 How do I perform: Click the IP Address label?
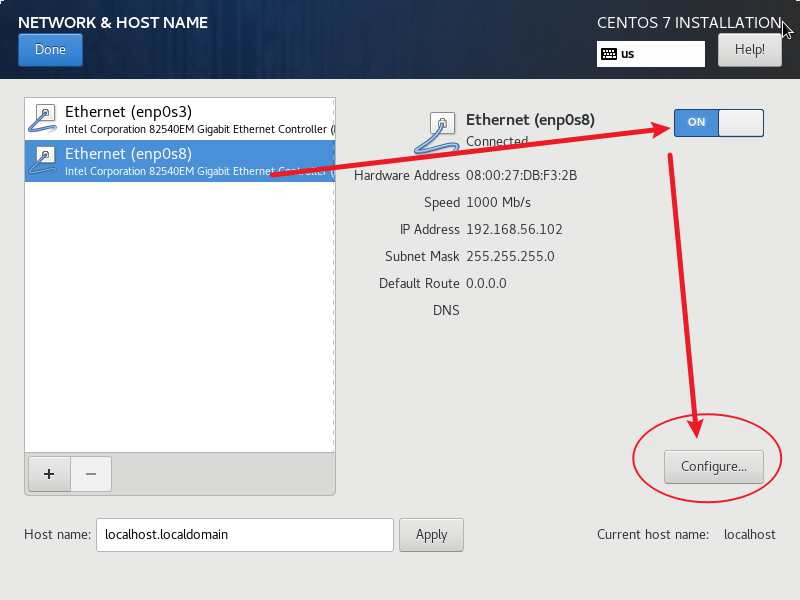430,230
